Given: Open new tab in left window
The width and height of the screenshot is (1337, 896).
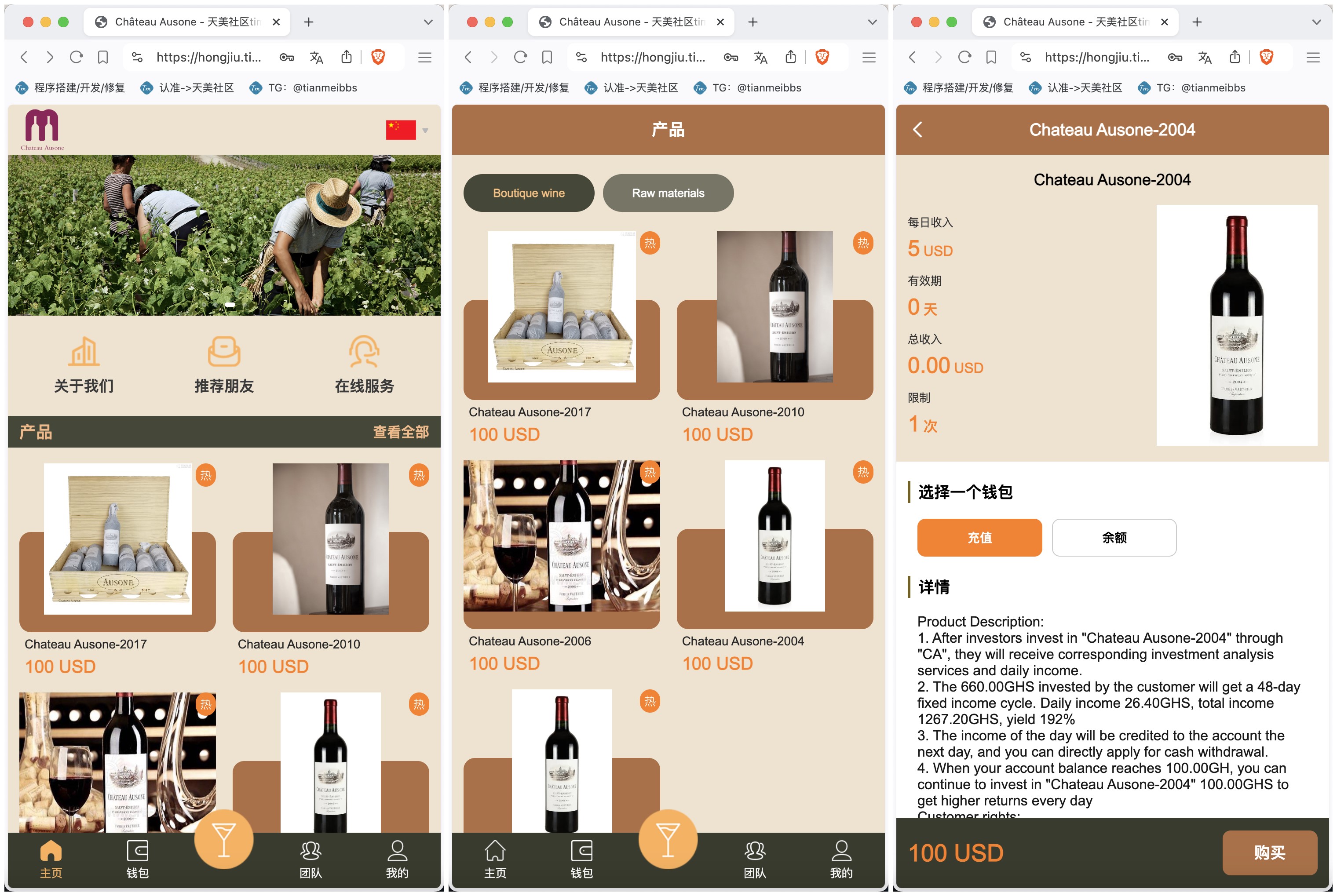Looking at the screenshot, I should click(309, 22).
